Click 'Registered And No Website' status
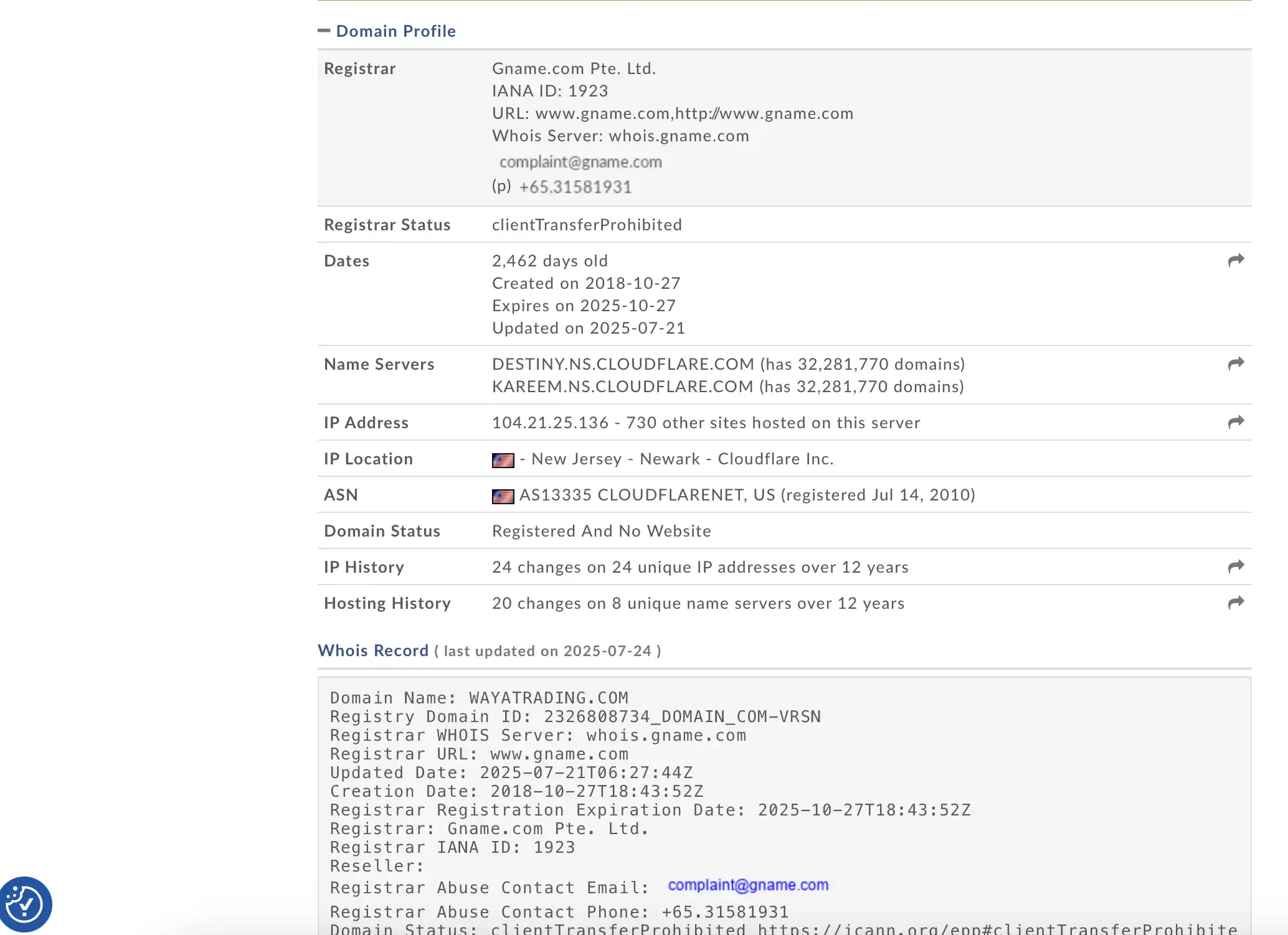 point(602,531)
